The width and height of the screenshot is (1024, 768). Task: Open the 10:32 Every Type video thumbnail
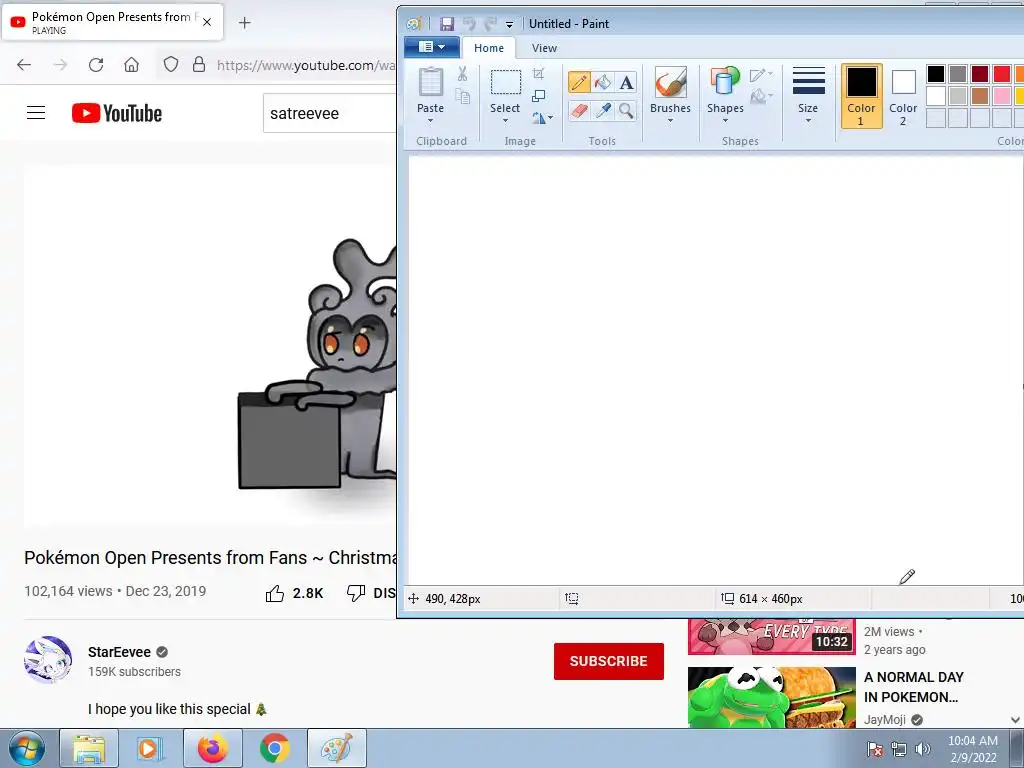(771, 637)
